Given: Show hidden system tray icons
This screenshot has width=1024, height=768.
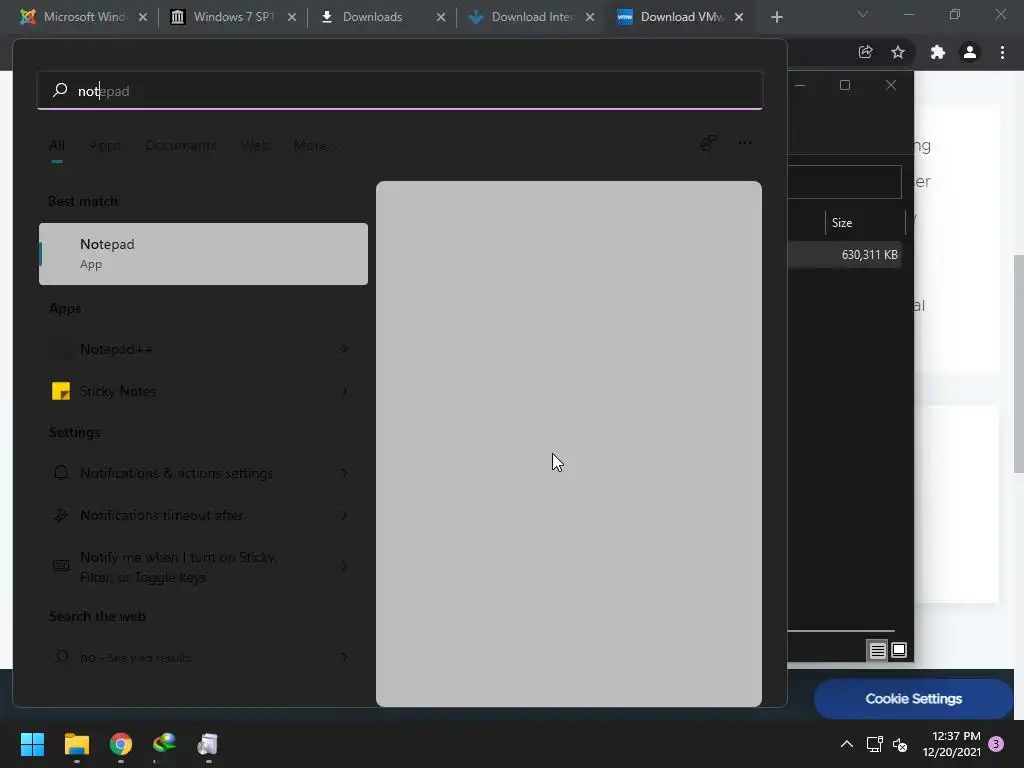Looking at the screenshot, I should pos(846,744).
